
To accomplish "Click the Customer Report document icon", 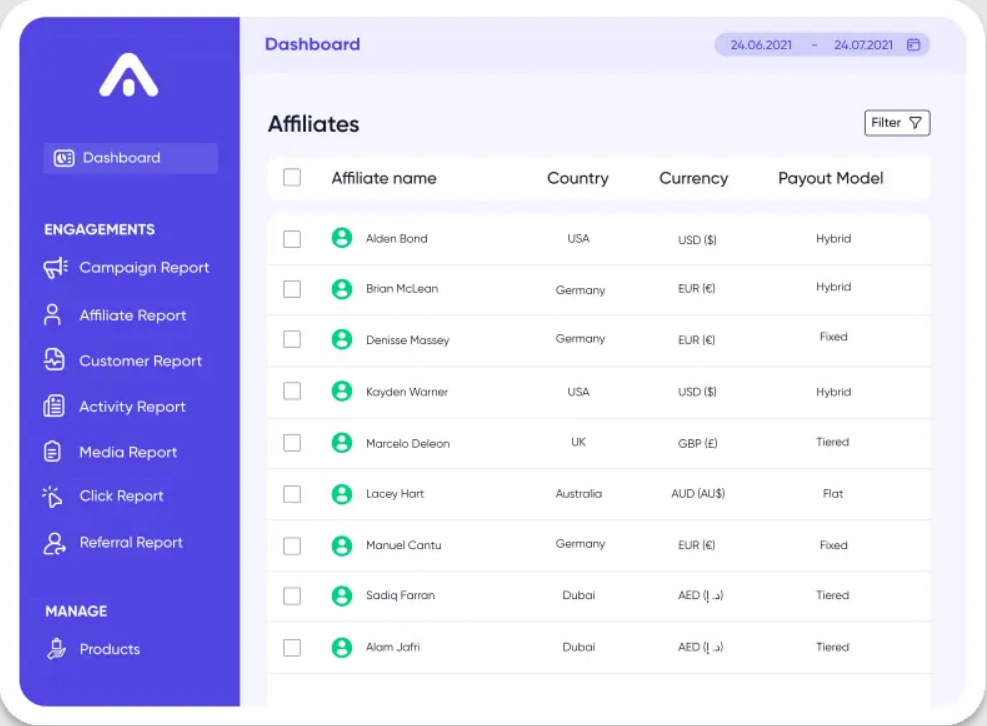I will pyautogui.click(x=54, y=360).
